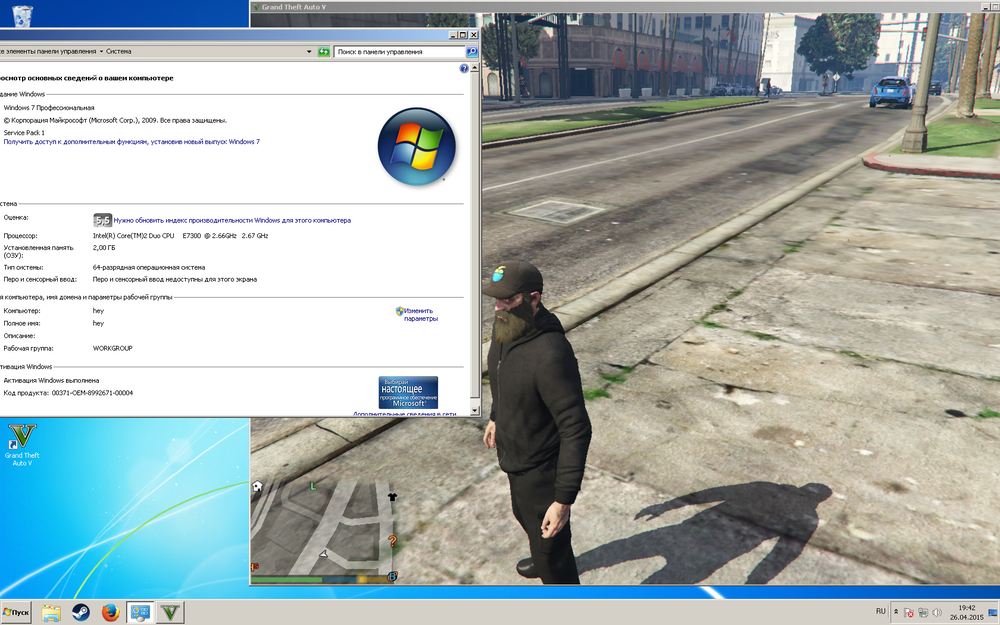Image resolution: width=1000 pixels, height=625 pixels.
Task: Click the green L marker on minimap
Action: 313,486
